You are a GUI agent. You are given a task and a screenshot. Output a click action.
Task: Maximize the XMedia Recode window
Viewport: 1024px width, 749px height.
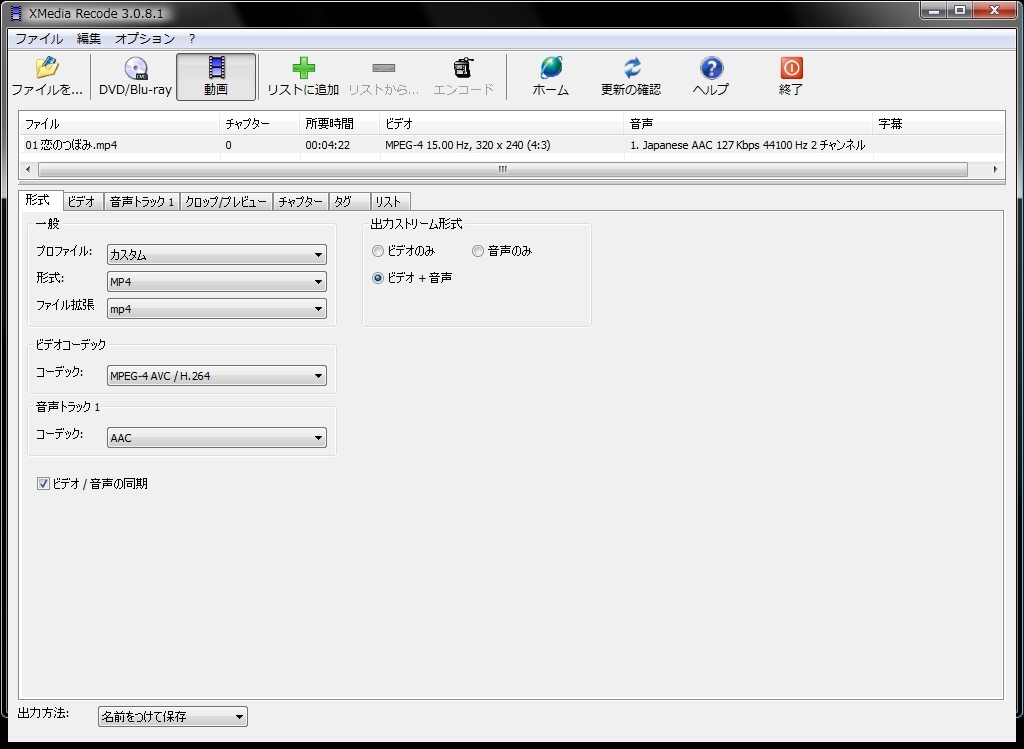point(960,10)
